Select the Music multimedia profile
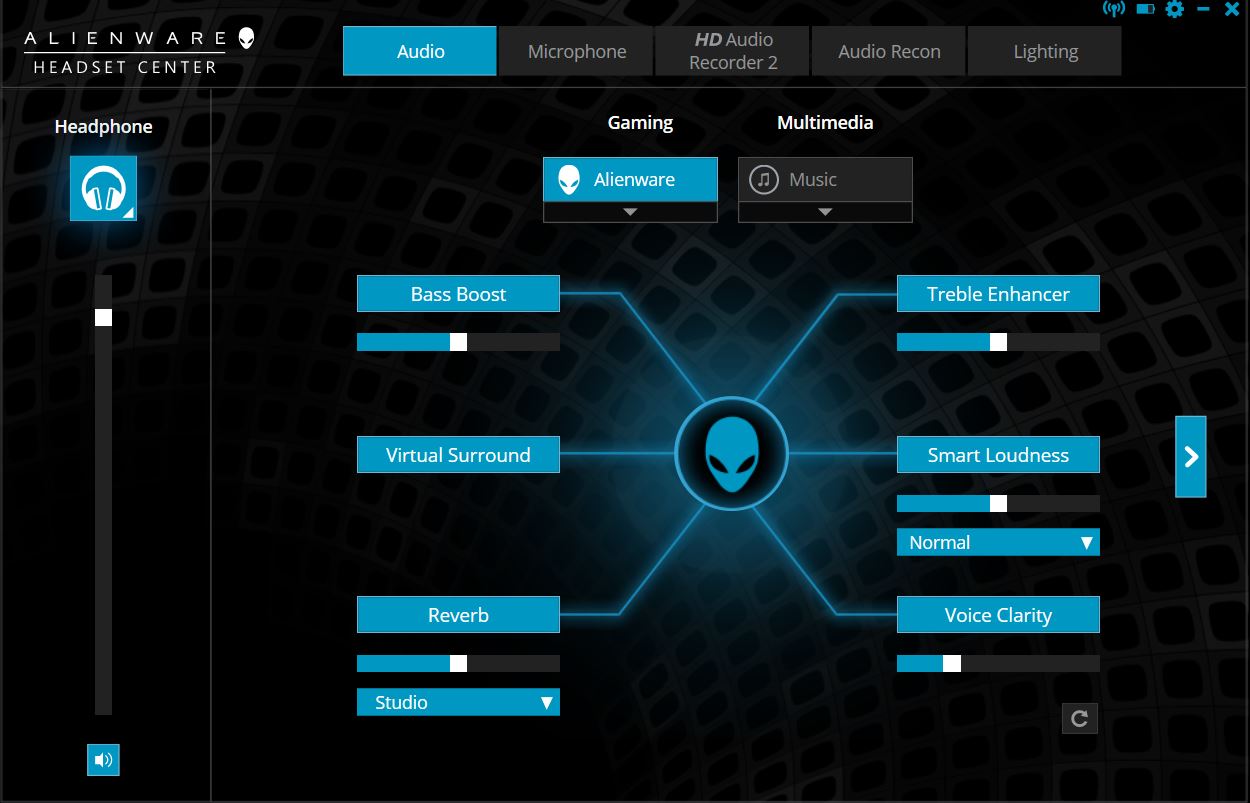Screen dimensions: 1250x803 (825, 180)
